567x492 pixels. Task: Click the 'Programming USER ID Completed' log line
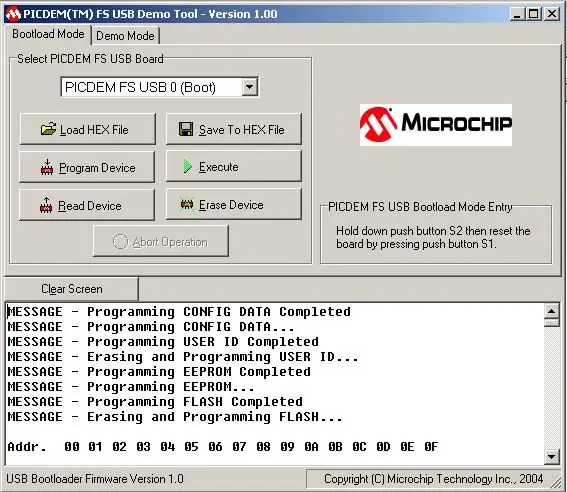point(163,342)
